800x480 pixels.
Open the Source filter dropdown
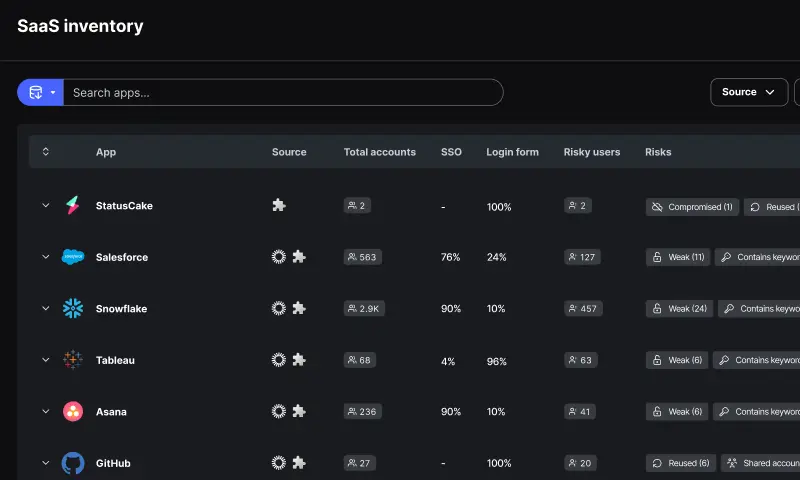click(x=748, y=92)
